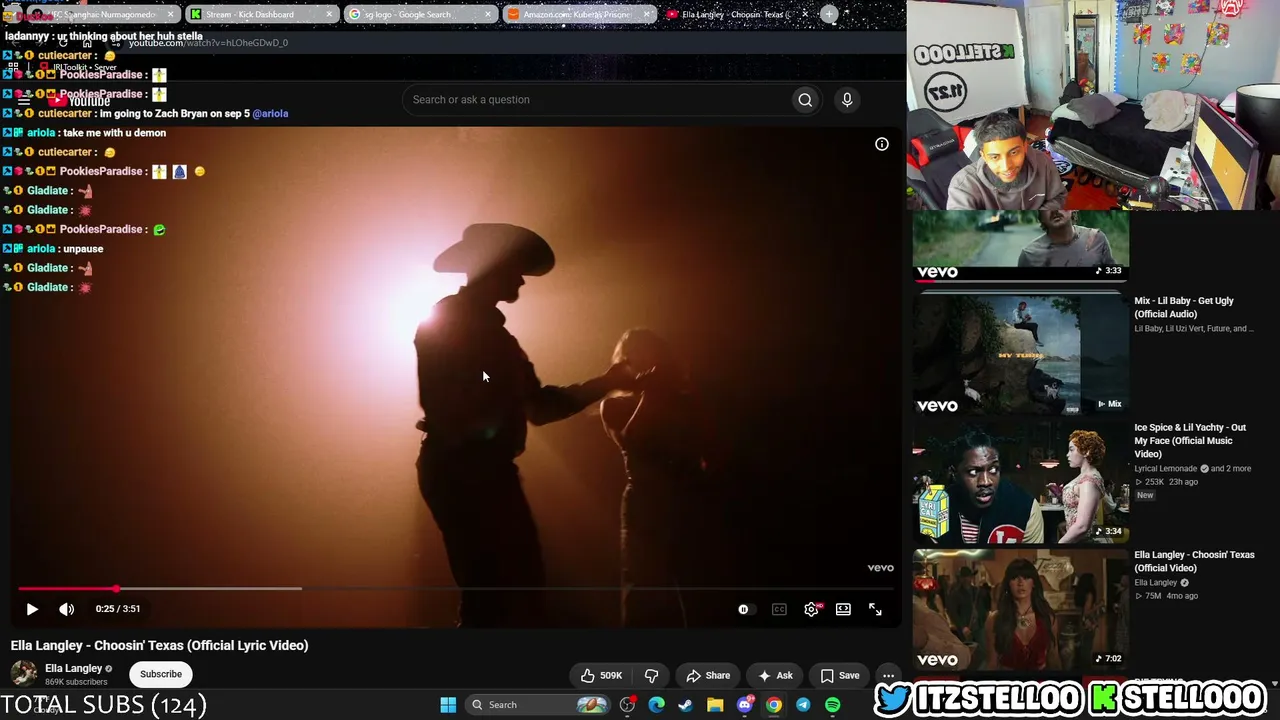Click the Windows taskbar Search box

538,705
